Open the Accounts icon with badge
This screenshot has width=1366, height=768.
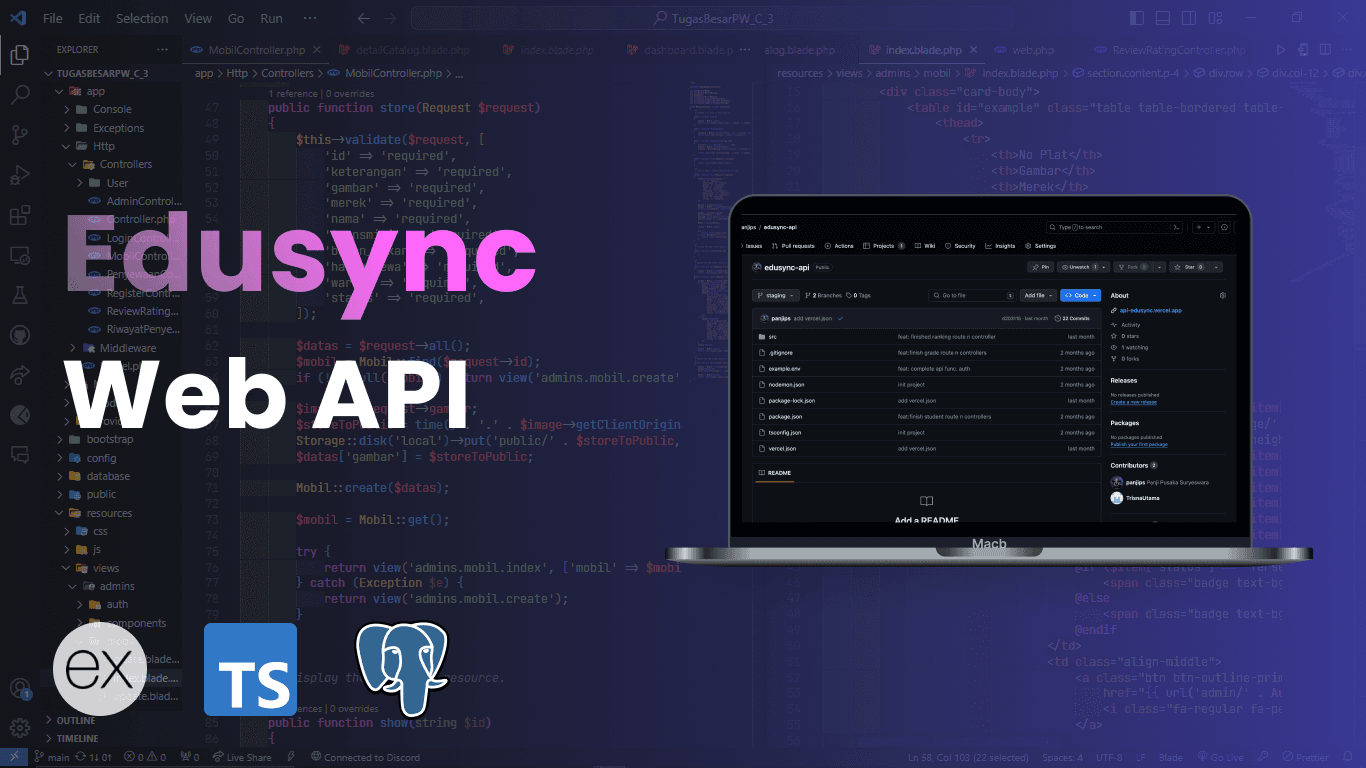(x=19, y=689)
